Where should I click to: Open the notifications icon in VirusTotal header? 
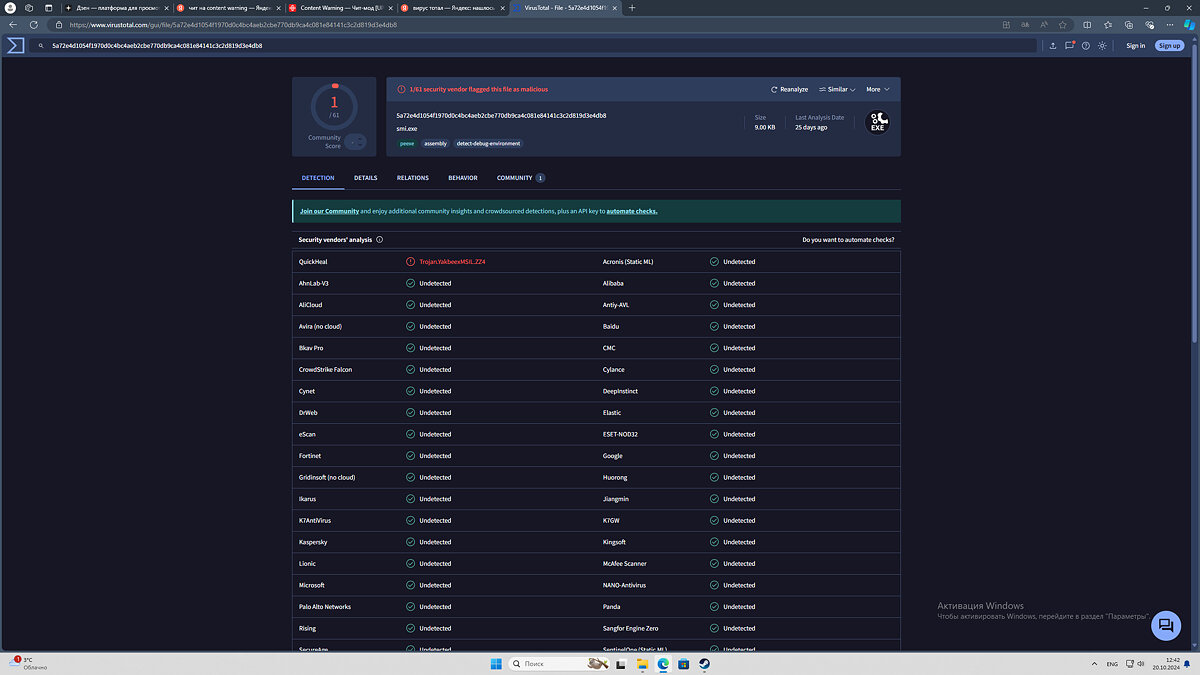pos(1069,45)
